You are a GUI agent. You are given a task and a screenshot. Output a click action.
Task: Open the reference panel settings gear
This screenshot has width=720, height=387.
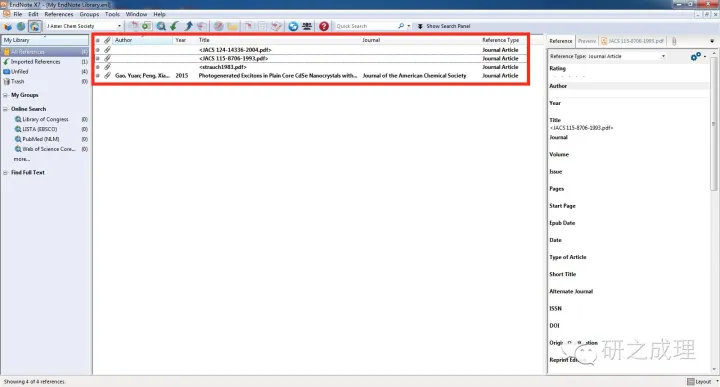696,56
